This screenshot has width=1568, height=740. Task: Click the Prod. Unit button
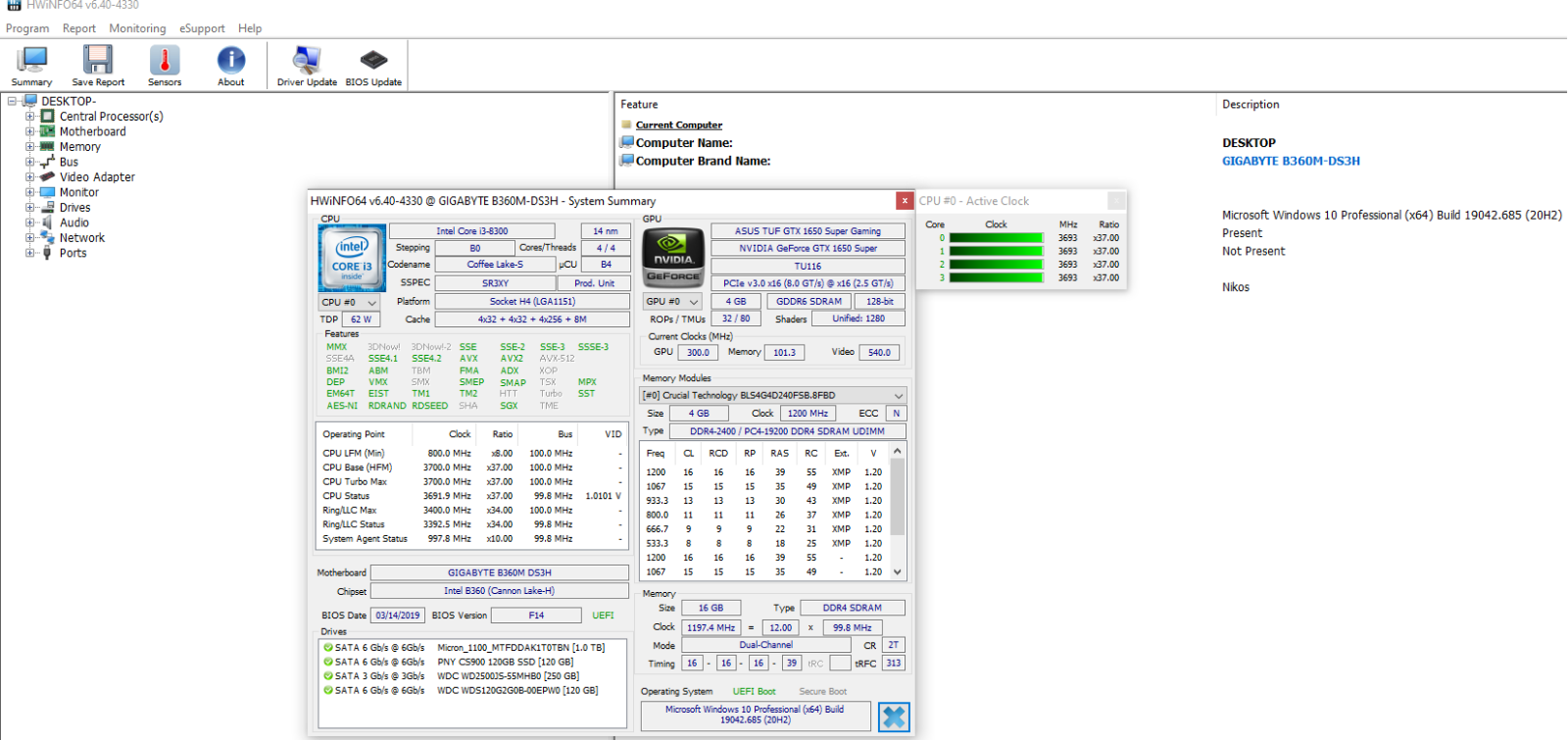click(x=594, y=283)
